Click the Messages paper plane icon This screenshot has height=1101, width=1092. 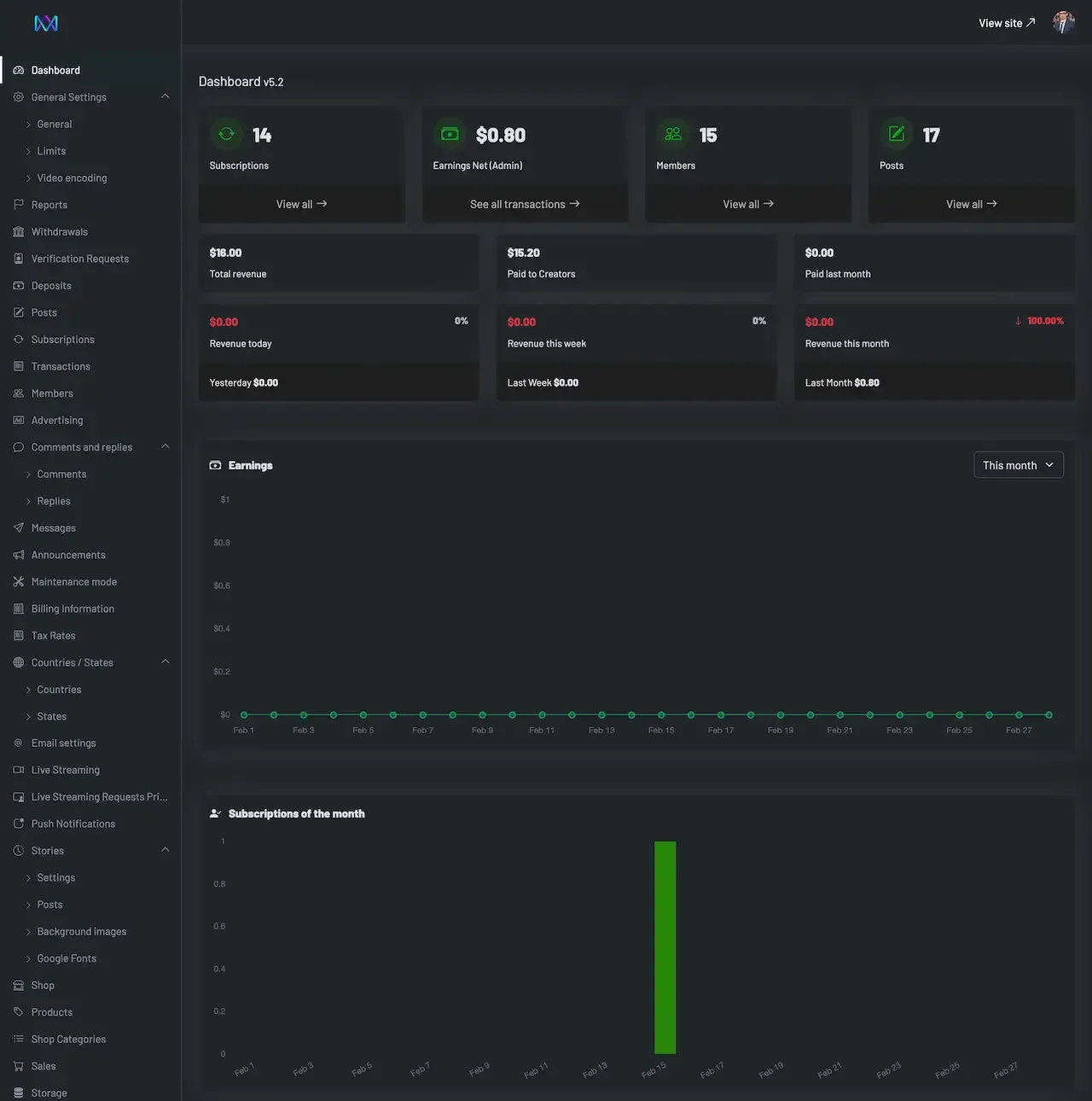19,527
